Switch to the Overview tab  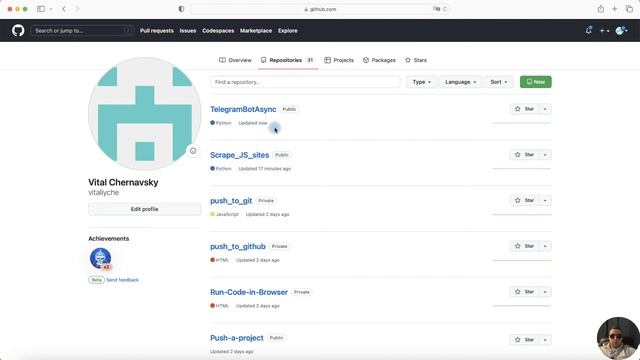click(235, 60)
